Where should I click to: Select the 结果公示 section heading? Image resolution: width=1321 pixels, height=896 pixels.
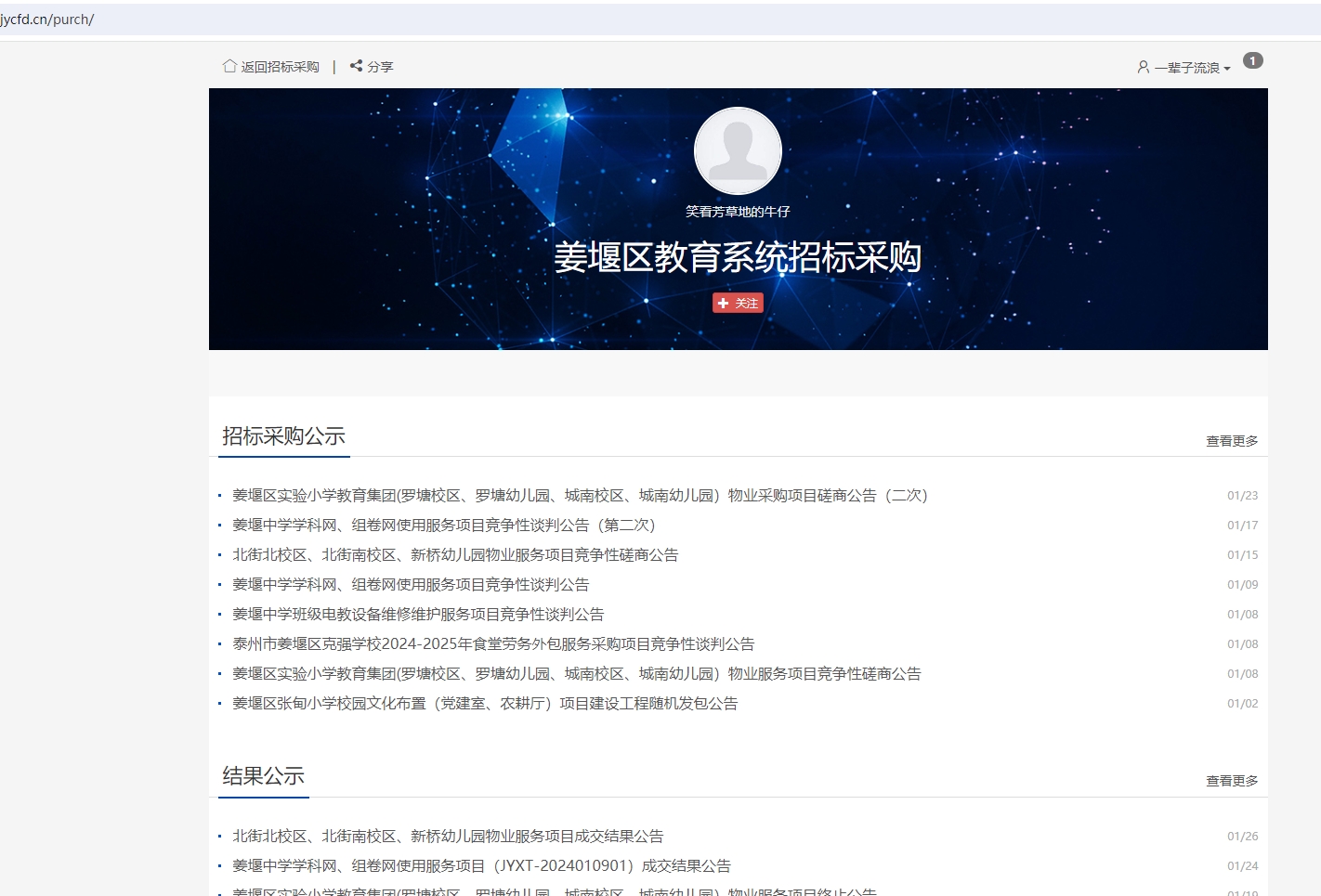pos(264,776)
